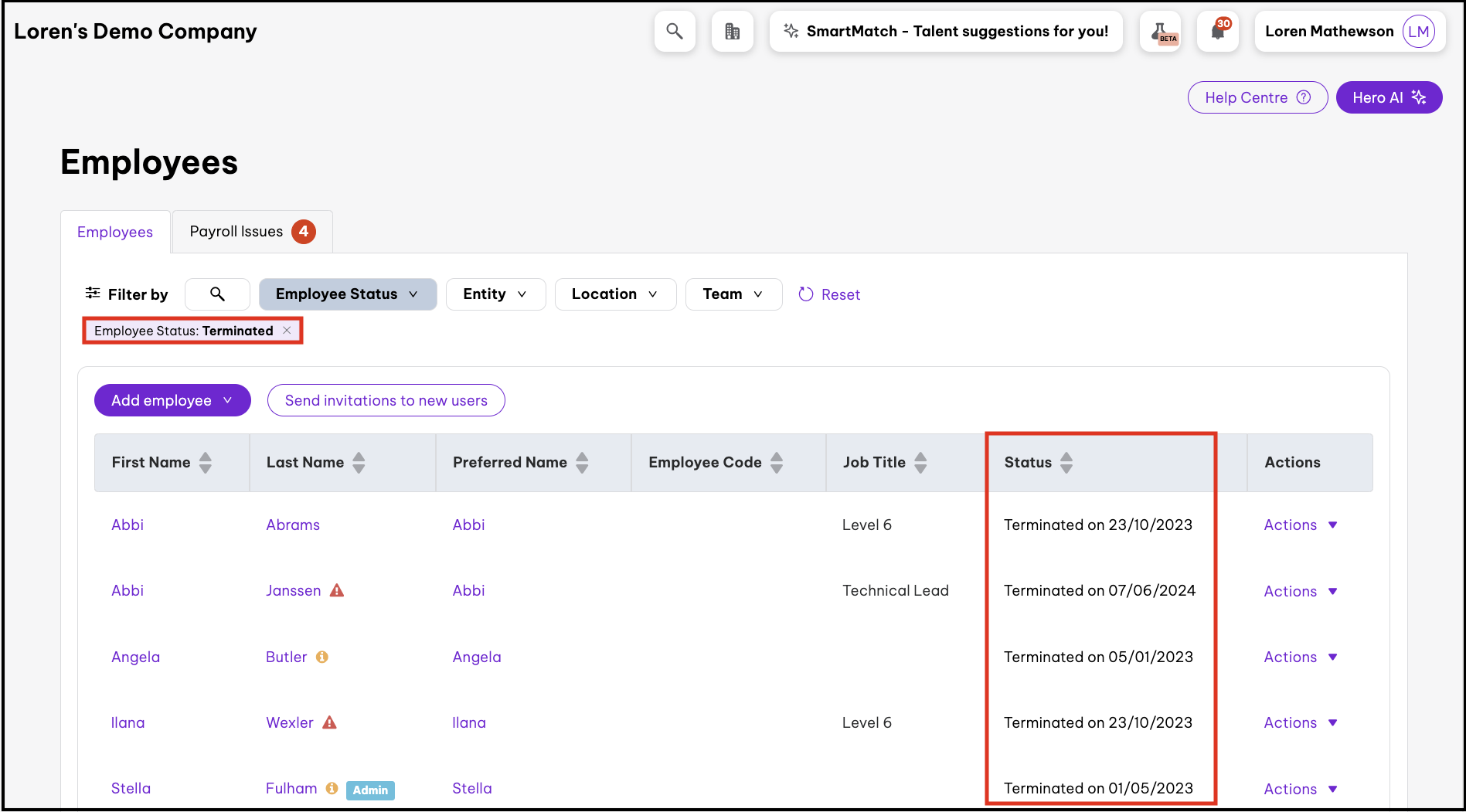Open the company building icon in header
The width and height of the screenshot is (1466, 812).
(x=732, y=32)
